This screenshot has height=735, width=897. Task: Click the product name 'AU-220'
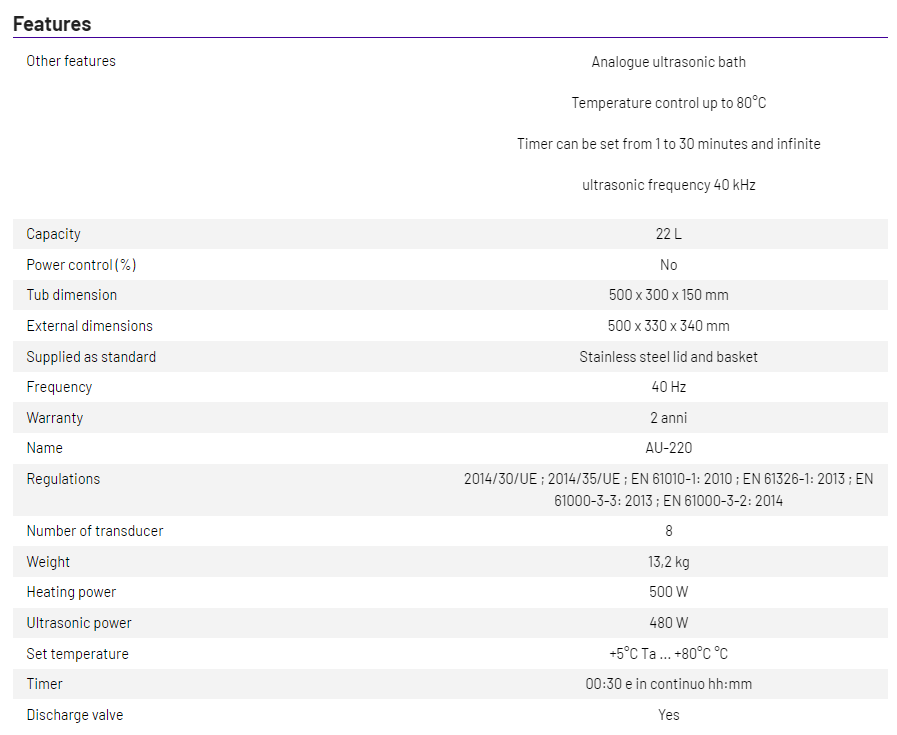668,448
